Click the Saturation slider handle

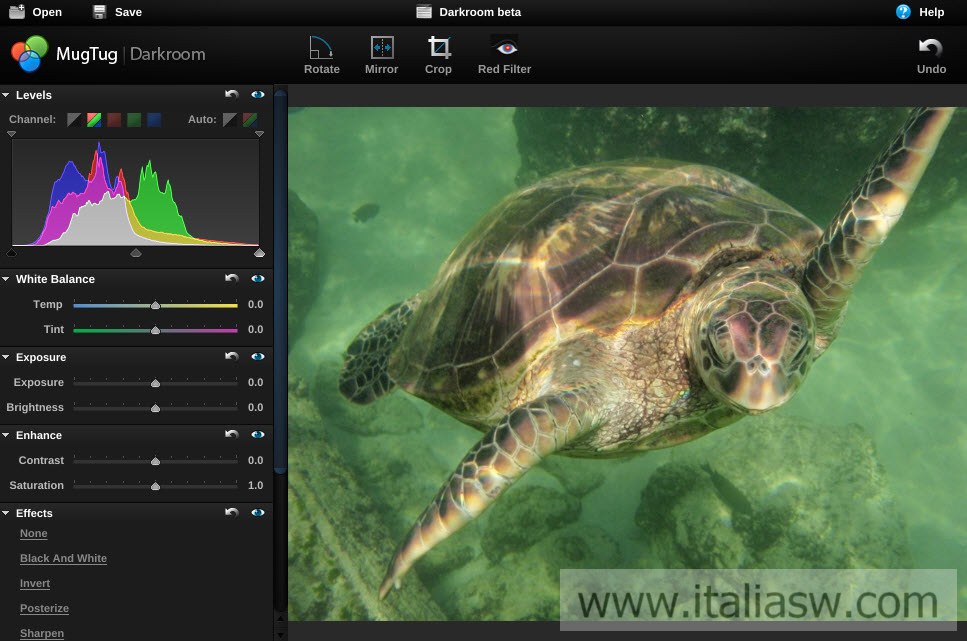click(155, 486)
